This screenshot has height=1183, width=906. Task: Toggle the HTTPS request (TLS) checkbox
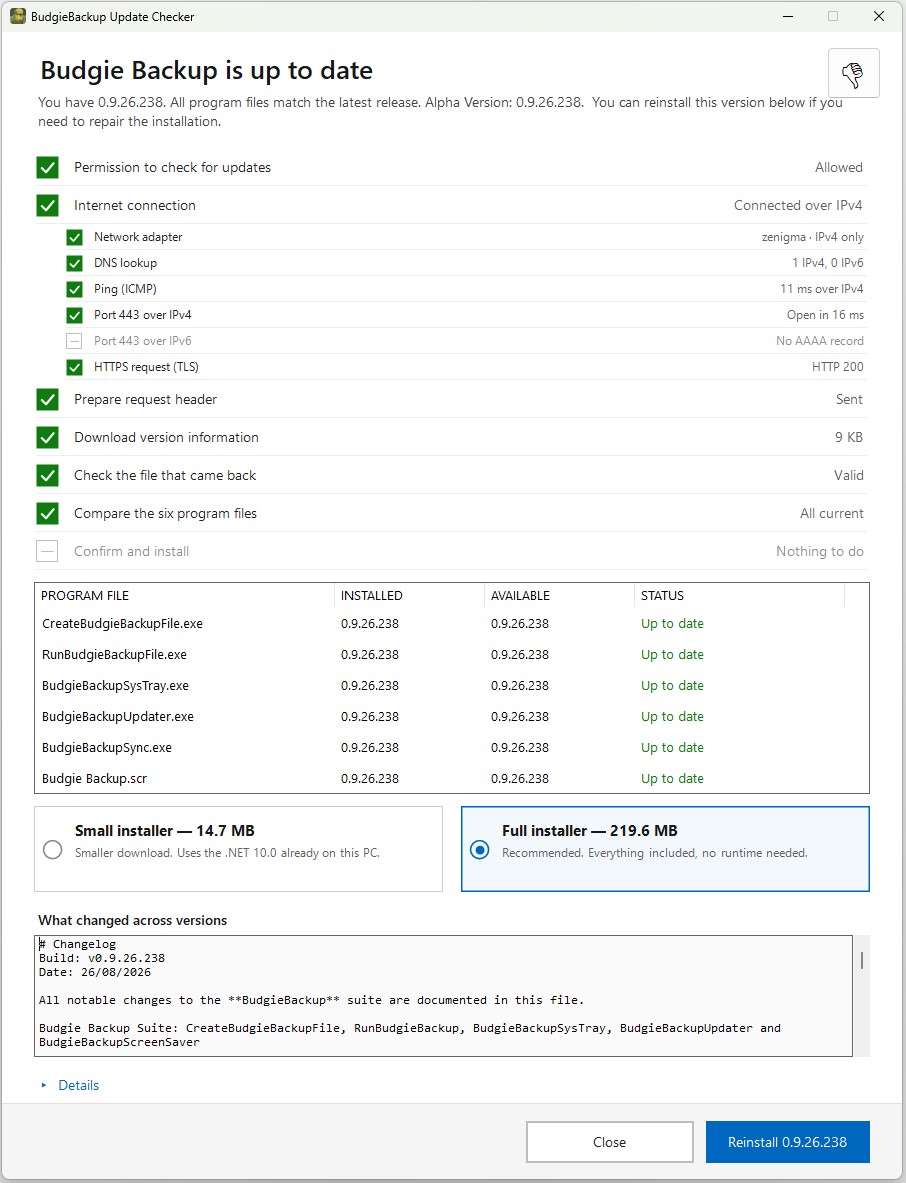coord(74,367)
